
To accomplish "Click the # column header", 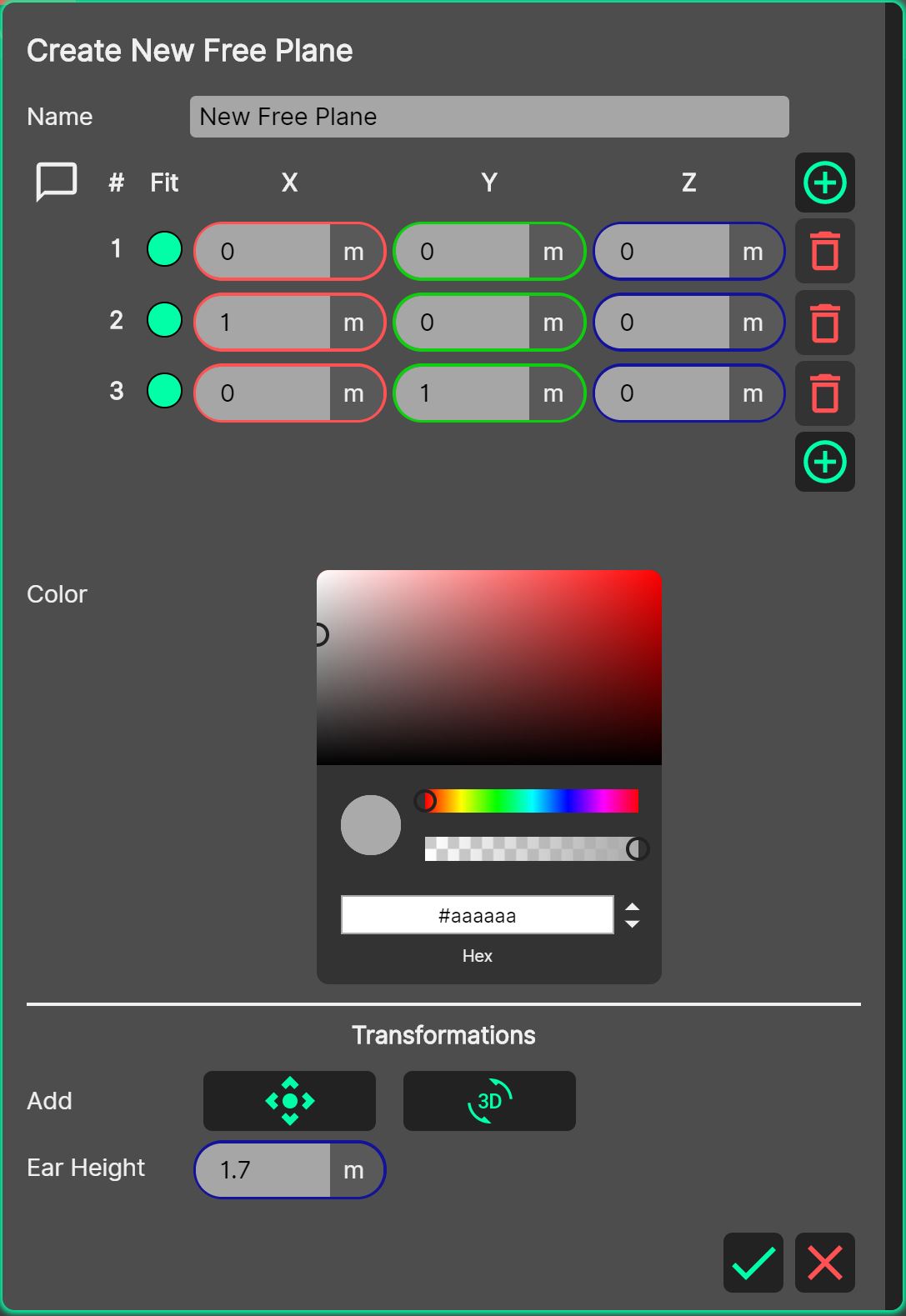I will click(x=117, y=183).
